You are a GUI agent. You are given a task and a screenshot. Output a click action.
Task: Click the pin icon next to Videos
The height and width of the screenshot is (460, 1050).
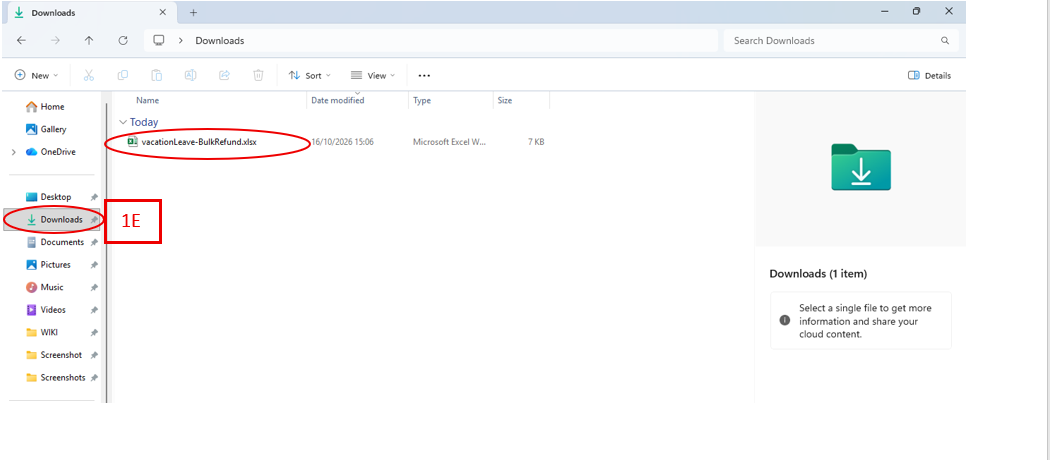click(x=94, y=310)
